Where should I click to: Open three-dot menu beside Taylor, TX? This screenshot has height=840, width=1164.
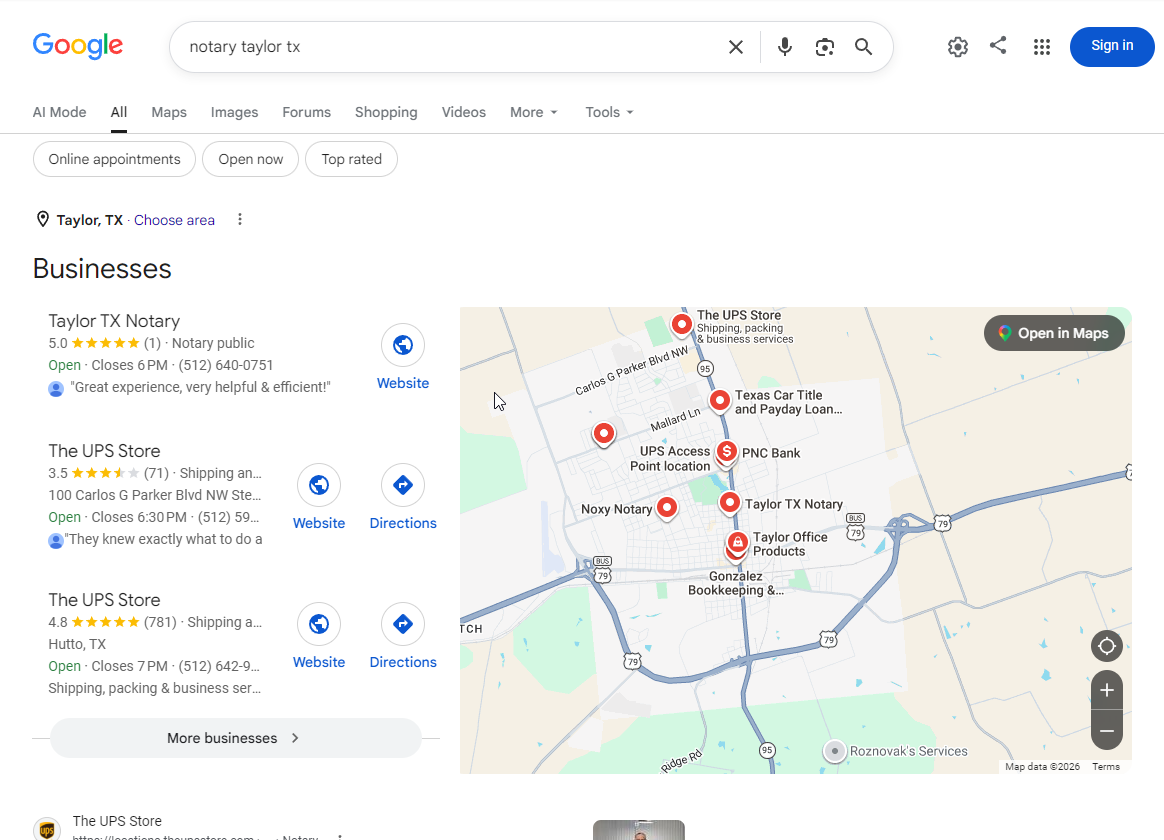point(240,220)
